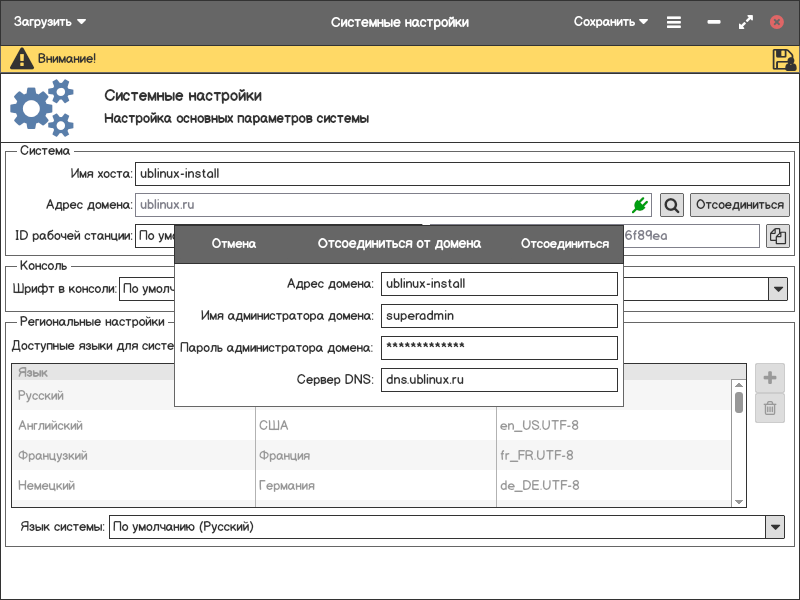This screenshot has height=600, width=800.
Task: Open the Сохранить dropdown menu
Action: [x=611, y=22]
